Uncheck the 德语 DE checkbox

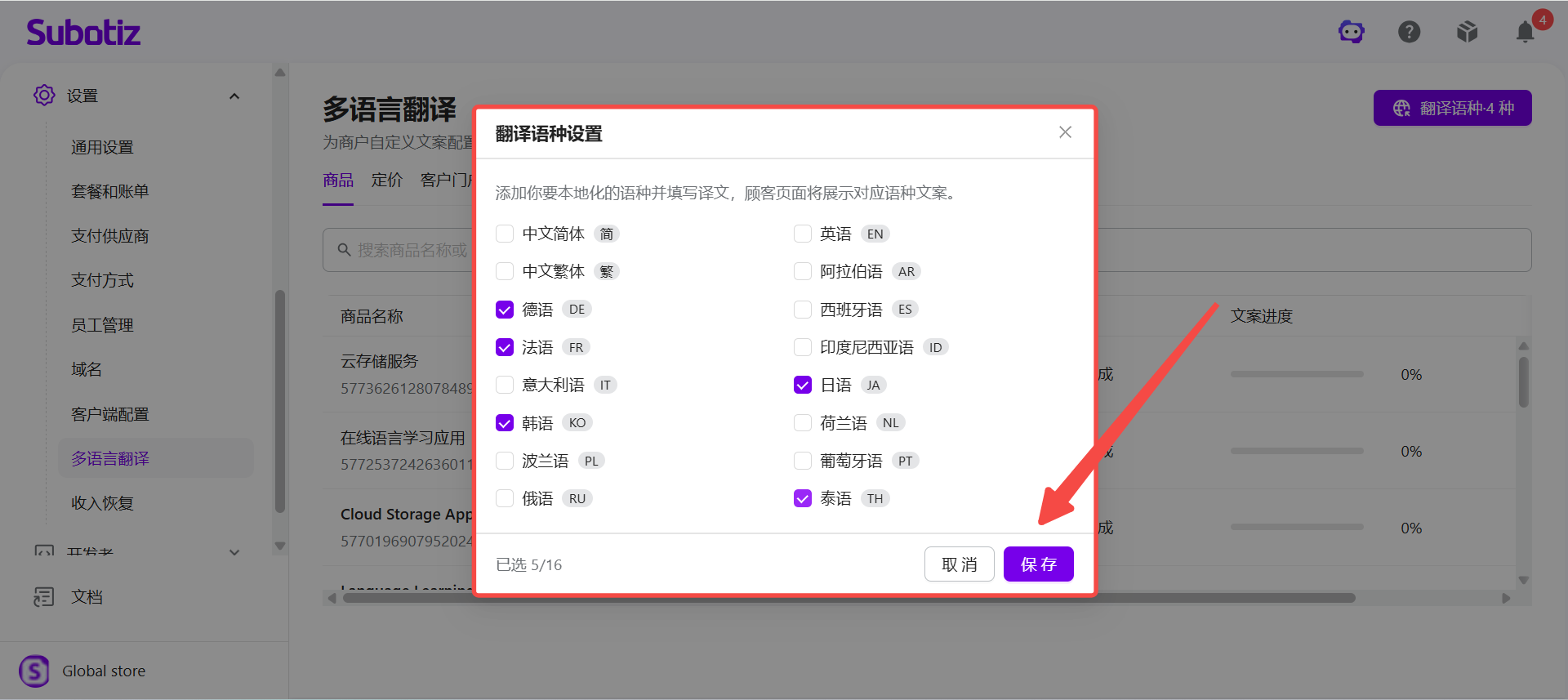coord(505,310)
